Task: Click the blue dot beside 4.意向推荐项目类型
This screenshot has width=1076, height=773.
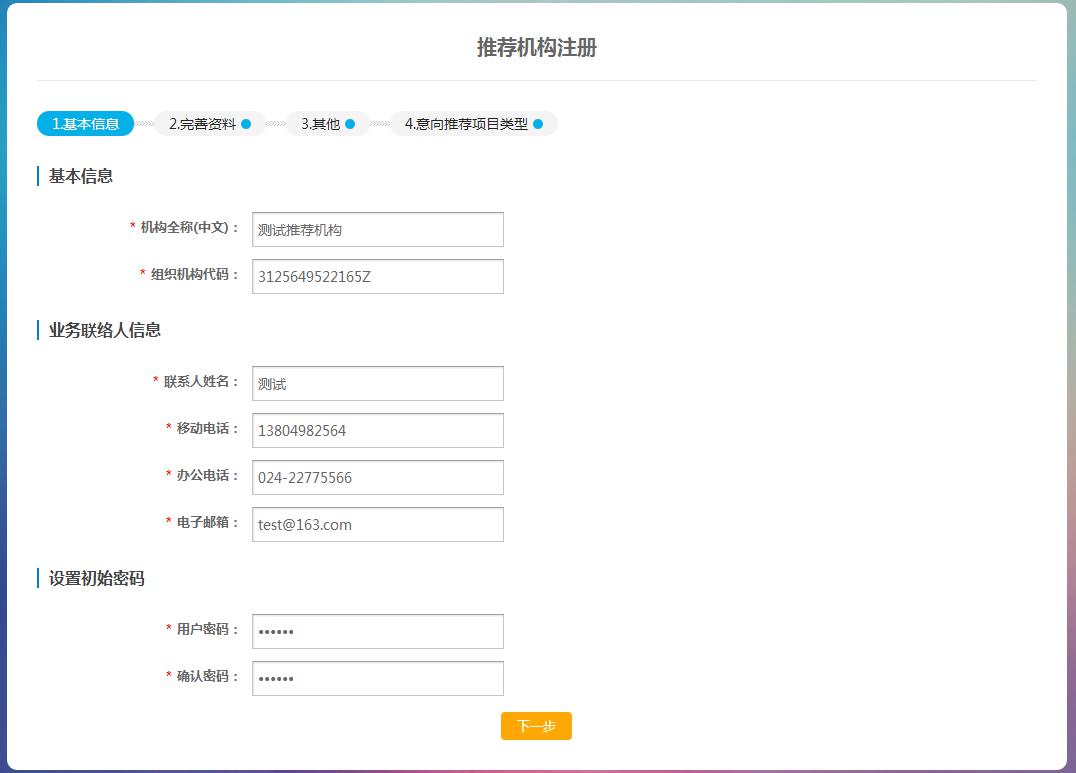Action: (x=538, y=124)
